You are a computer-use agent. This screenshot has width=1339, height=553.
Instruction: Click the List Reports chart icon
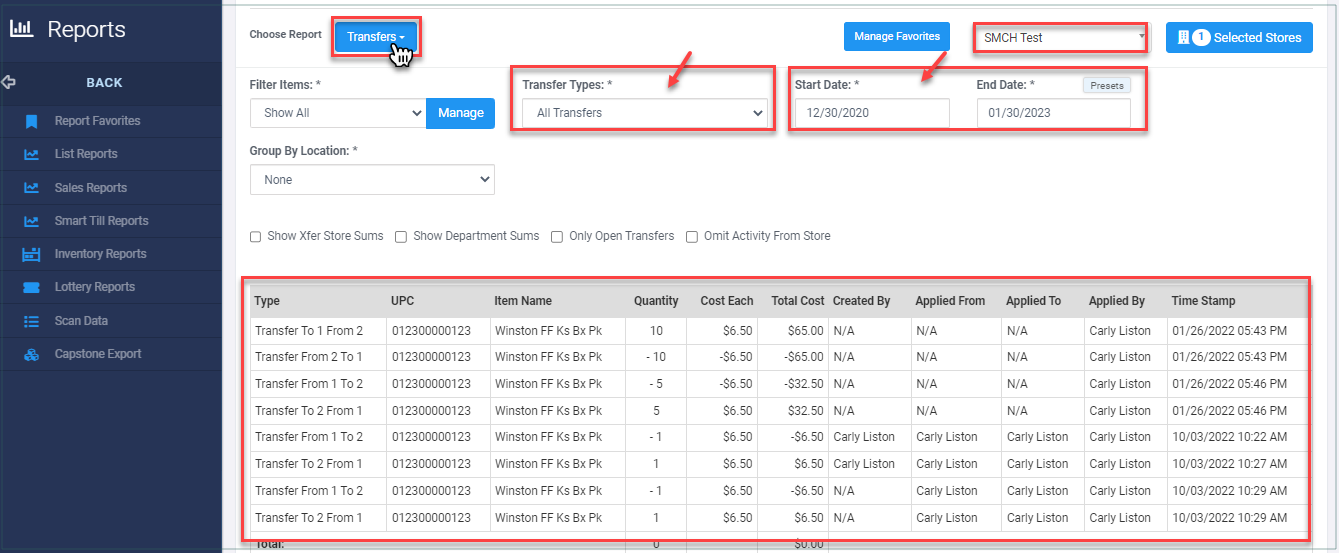pyautogui.click(x=31, y=154)
